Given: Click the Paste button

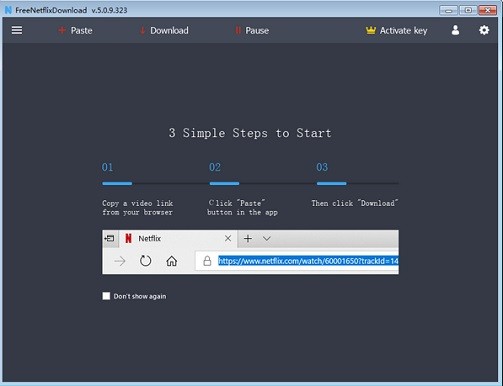Looking at the screenshot, I should 75,30.
